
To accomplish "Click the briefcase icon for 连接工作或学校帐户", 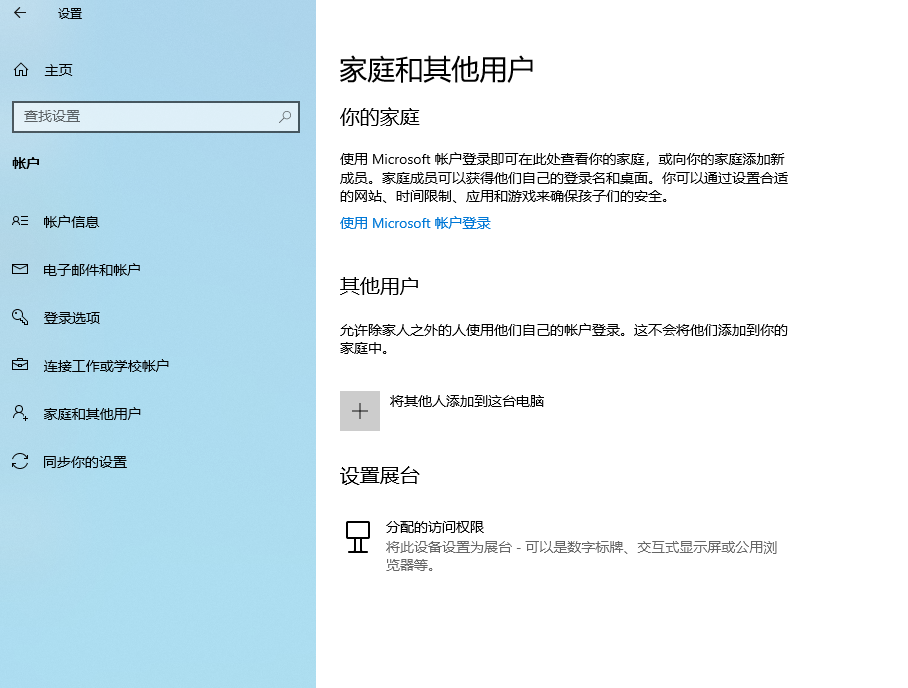I will (20, 364).
